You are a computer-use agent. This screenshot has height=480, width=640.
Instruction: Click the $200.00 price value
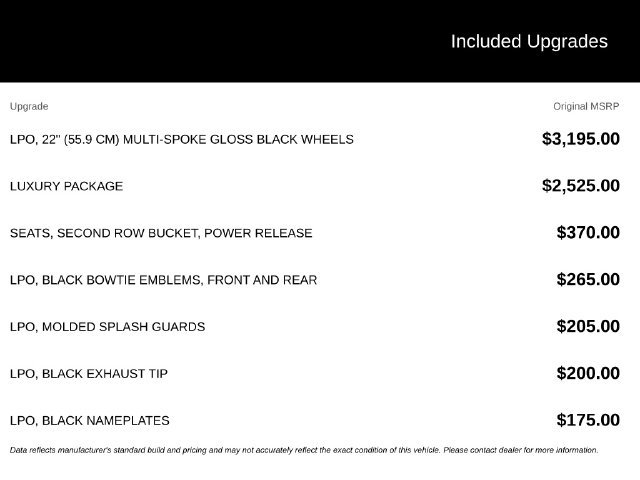588,373
